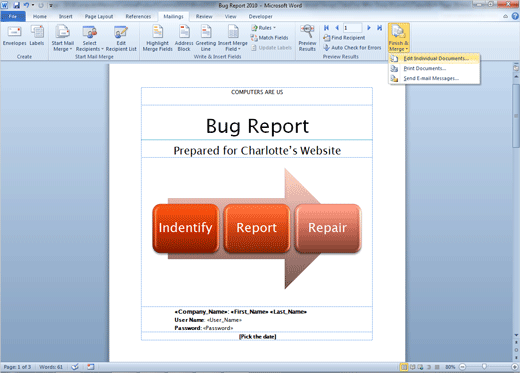520x373 pixels.
Task: Click the Save icon in Quick Access toolbar
Action: pyautogui.click(x=16, y=5)
